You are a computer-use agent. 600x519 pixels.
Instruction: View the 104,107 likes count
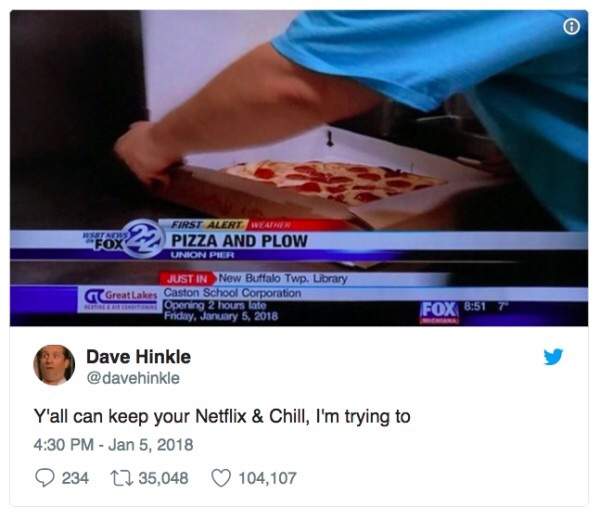(x=267, y=478)
